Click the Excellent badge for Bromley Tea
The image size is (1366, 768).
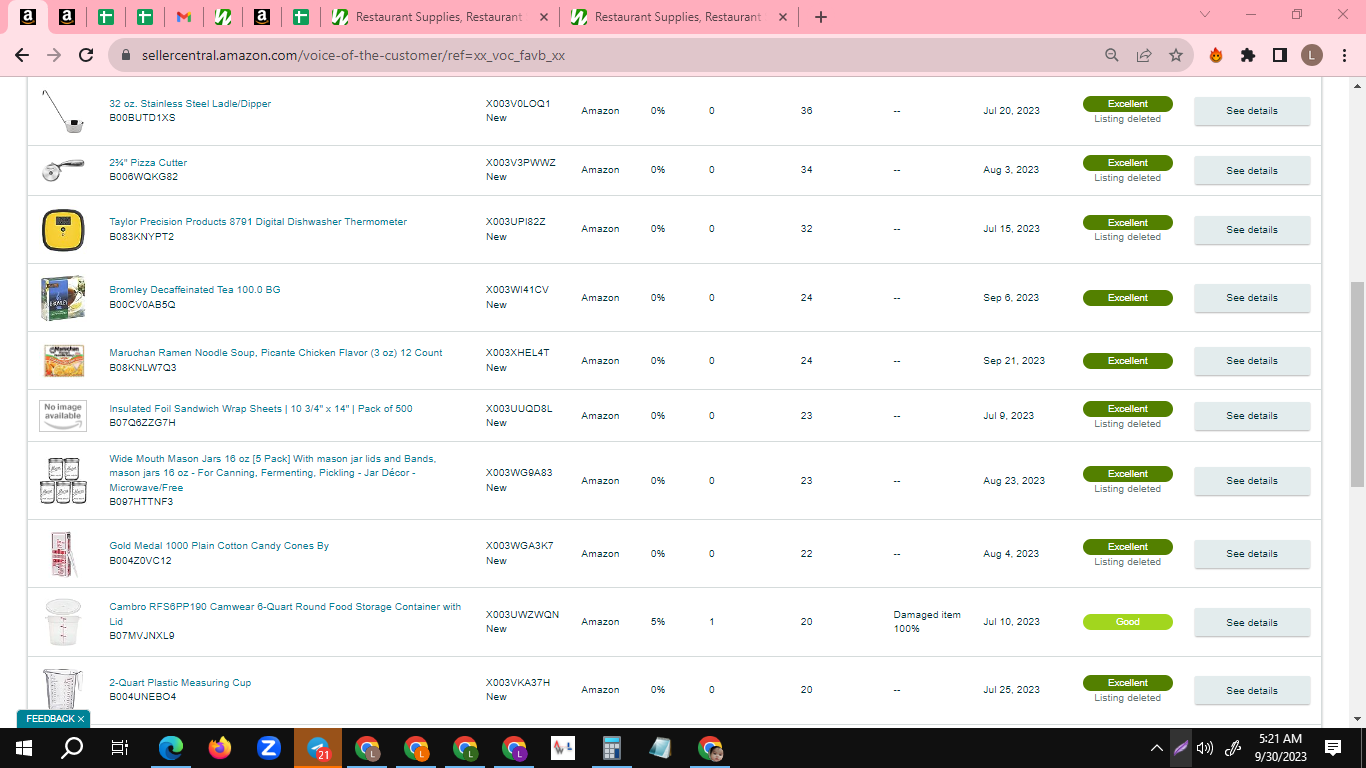[1128, 298]
